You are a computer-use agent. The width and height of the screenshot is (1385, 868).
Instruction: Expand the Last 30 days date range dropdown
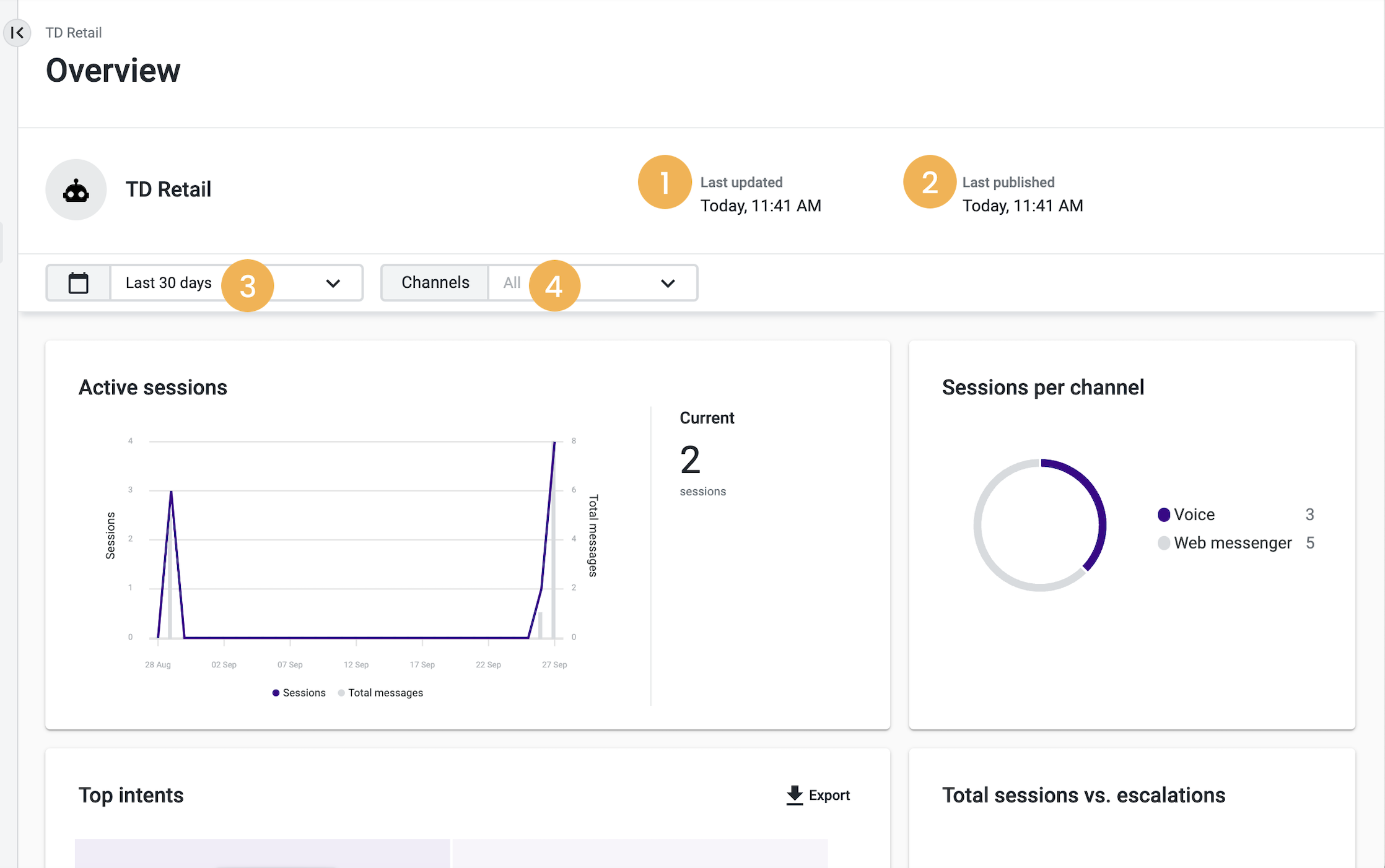333,283
